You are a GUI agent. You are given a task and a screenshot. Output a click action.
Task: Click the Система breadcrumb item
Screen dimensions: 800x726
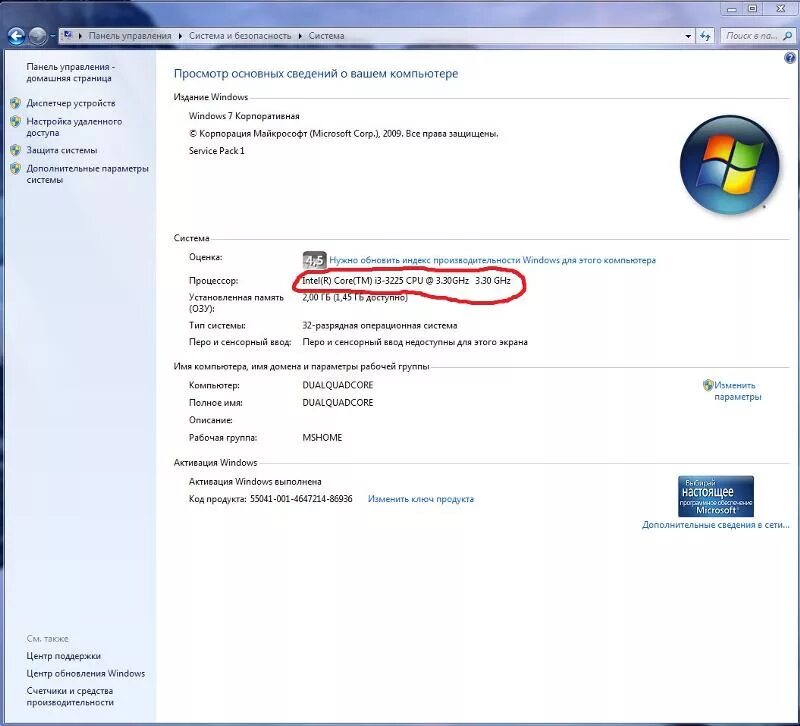pos(327,36)
